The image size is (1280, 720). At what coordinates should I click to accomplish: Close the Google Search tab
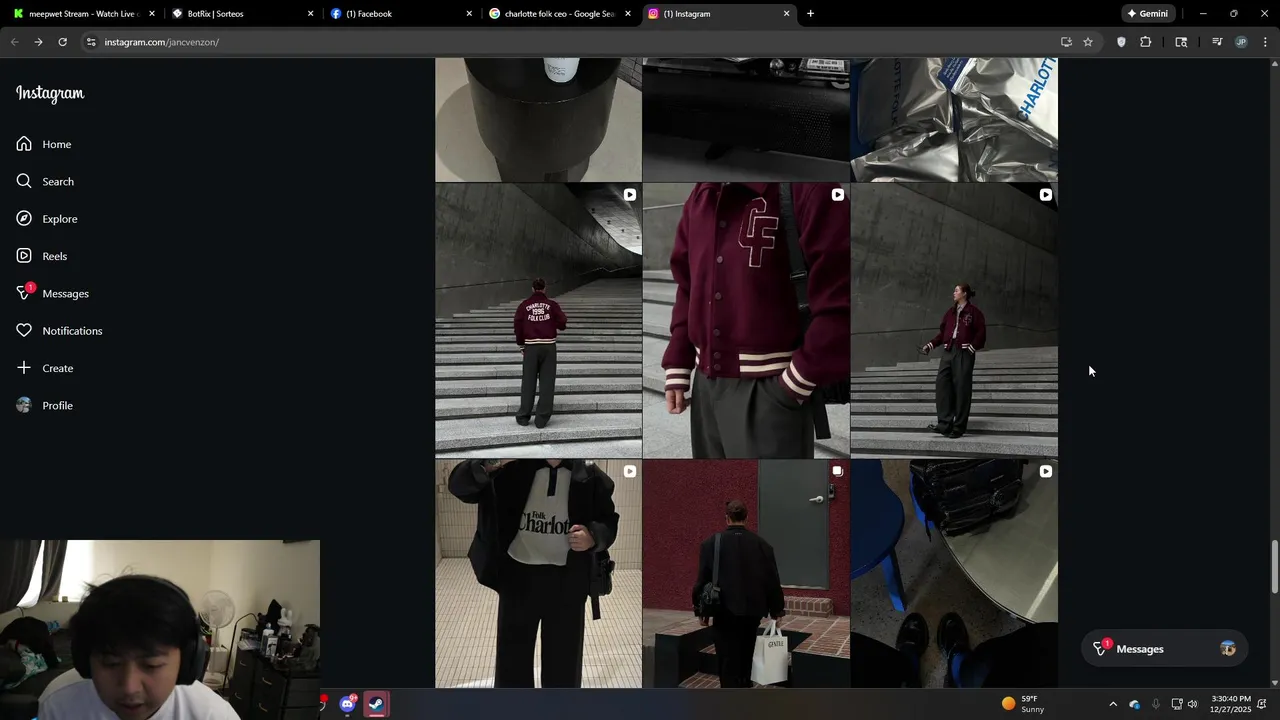coord(628,14)
